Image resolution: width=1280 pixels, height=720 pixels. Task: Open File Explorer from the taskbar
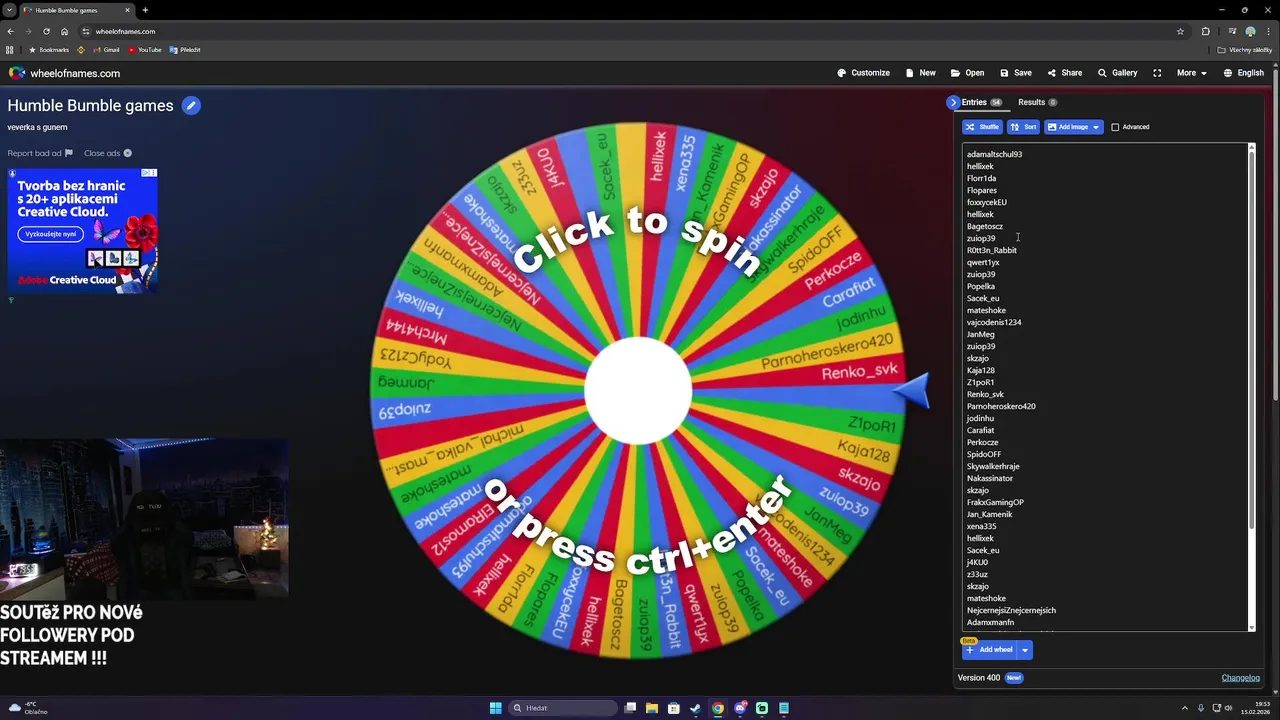point(652,708)
